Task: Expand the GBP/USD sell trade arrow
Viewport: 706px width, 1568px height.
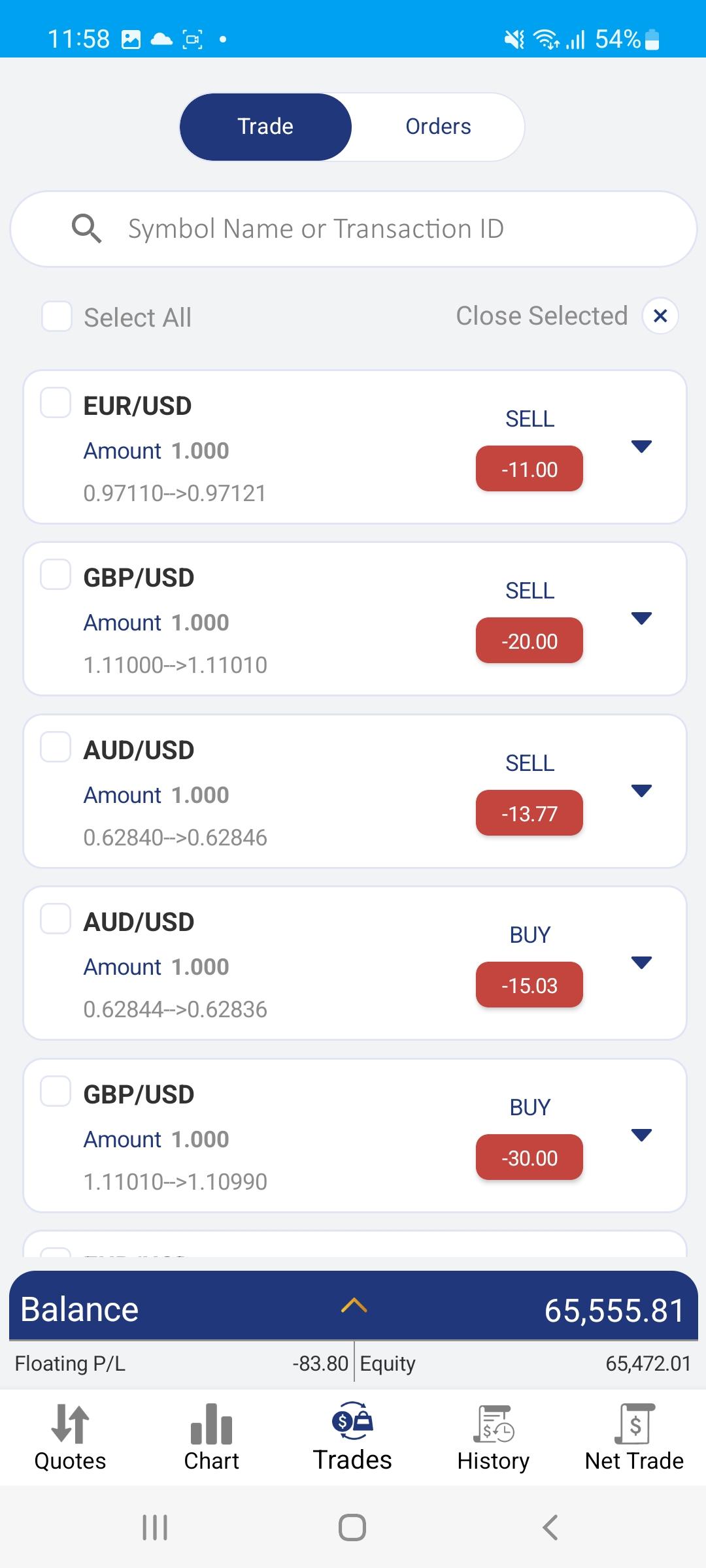Action: point(642,619)
